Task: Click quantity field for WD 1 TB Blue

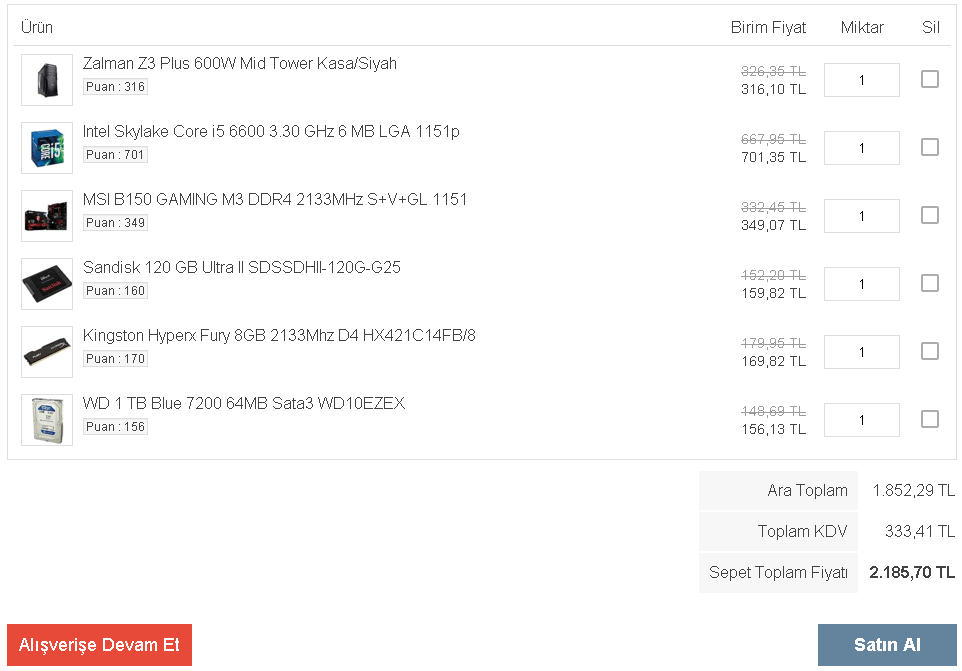Action: point(861,420)
